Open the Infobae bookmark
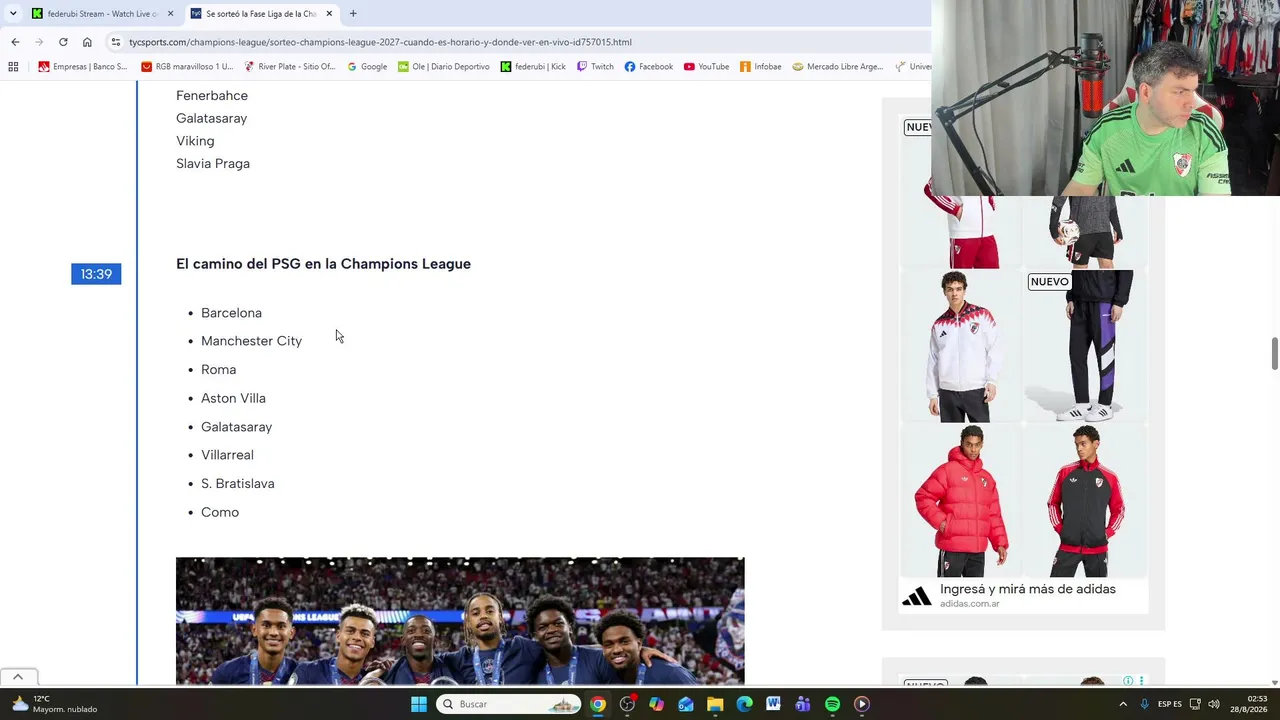The width and height of the screenshot is (1280, 720). [761, 67]
